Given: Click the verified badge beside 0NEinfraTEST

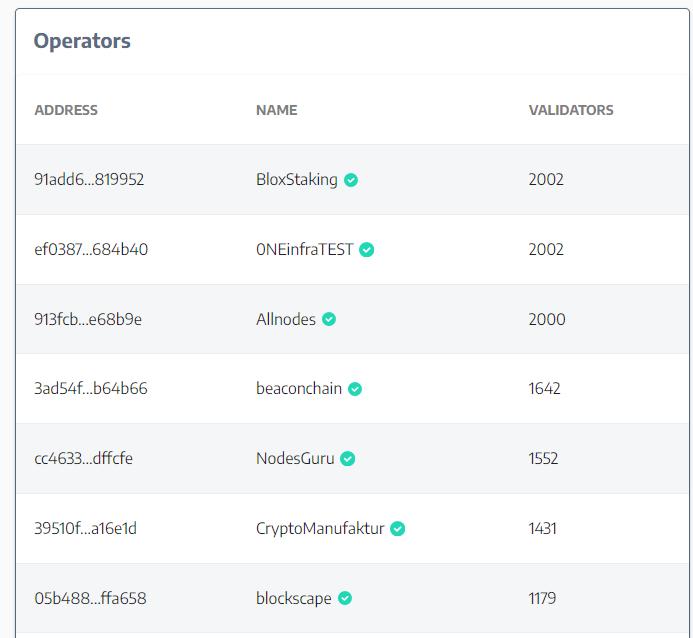Looking at the screenshot, I should (x=367, y=250).
